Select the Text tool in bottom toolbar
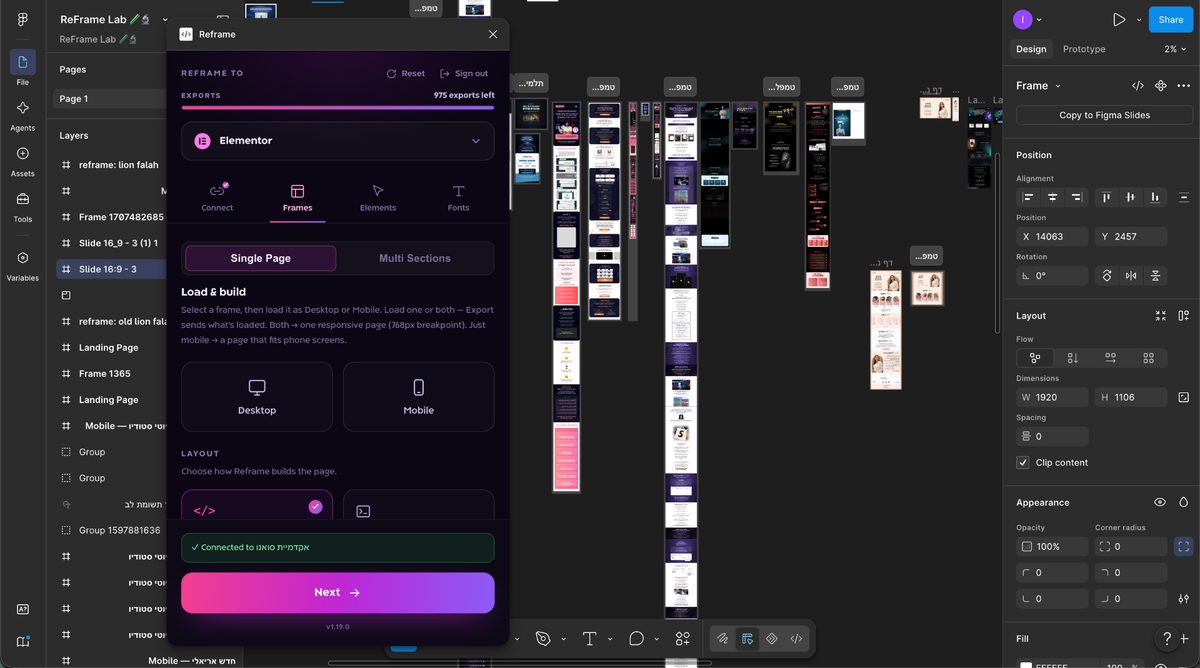The height and width of the screenshot is (668, 1200). coord(590,638)
